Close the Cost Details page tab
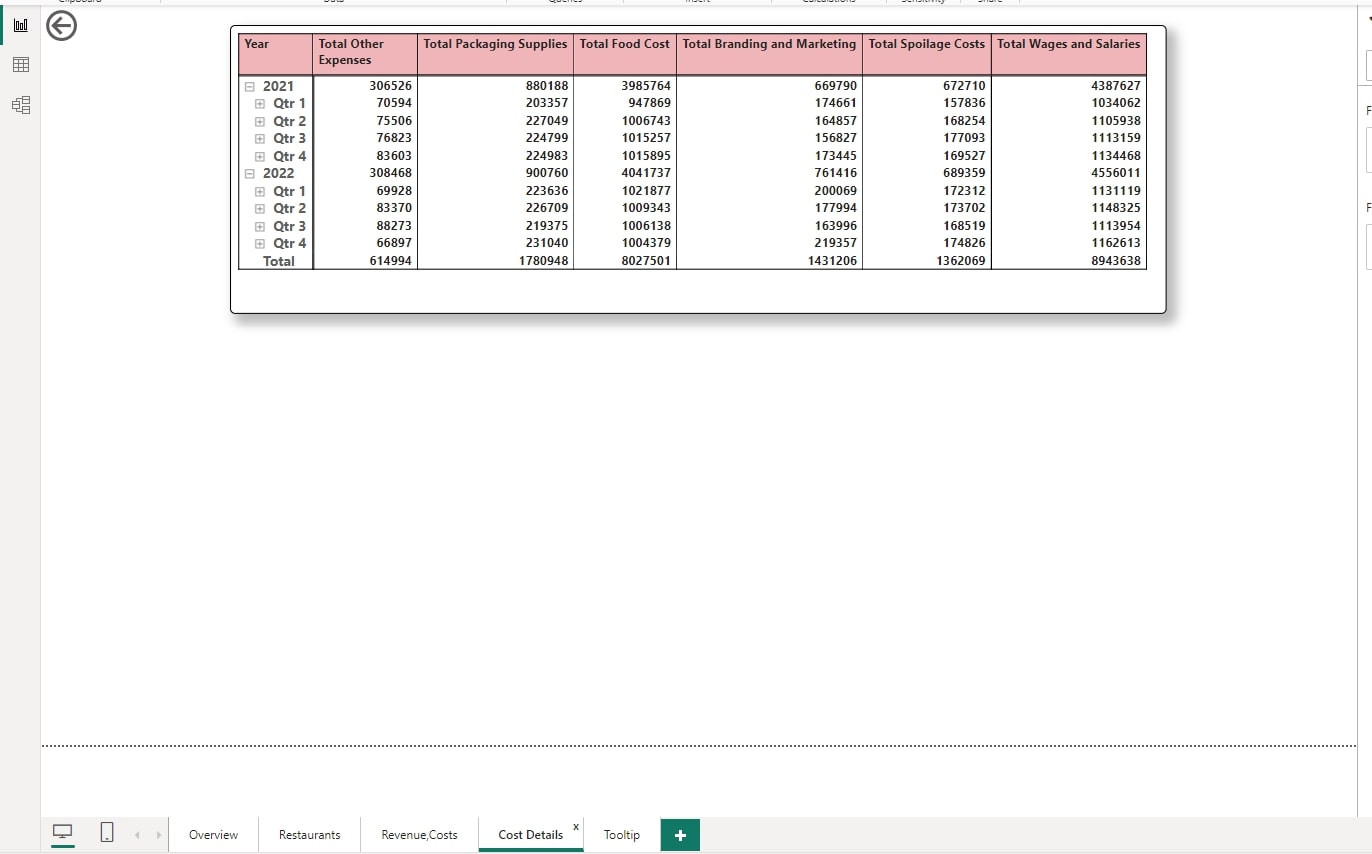Image resolution: width=1372 pixels, height=854 pixels. pos(576,826)
